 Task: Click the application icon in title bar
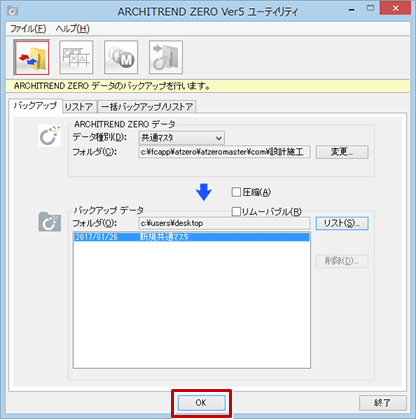point(13,11)
